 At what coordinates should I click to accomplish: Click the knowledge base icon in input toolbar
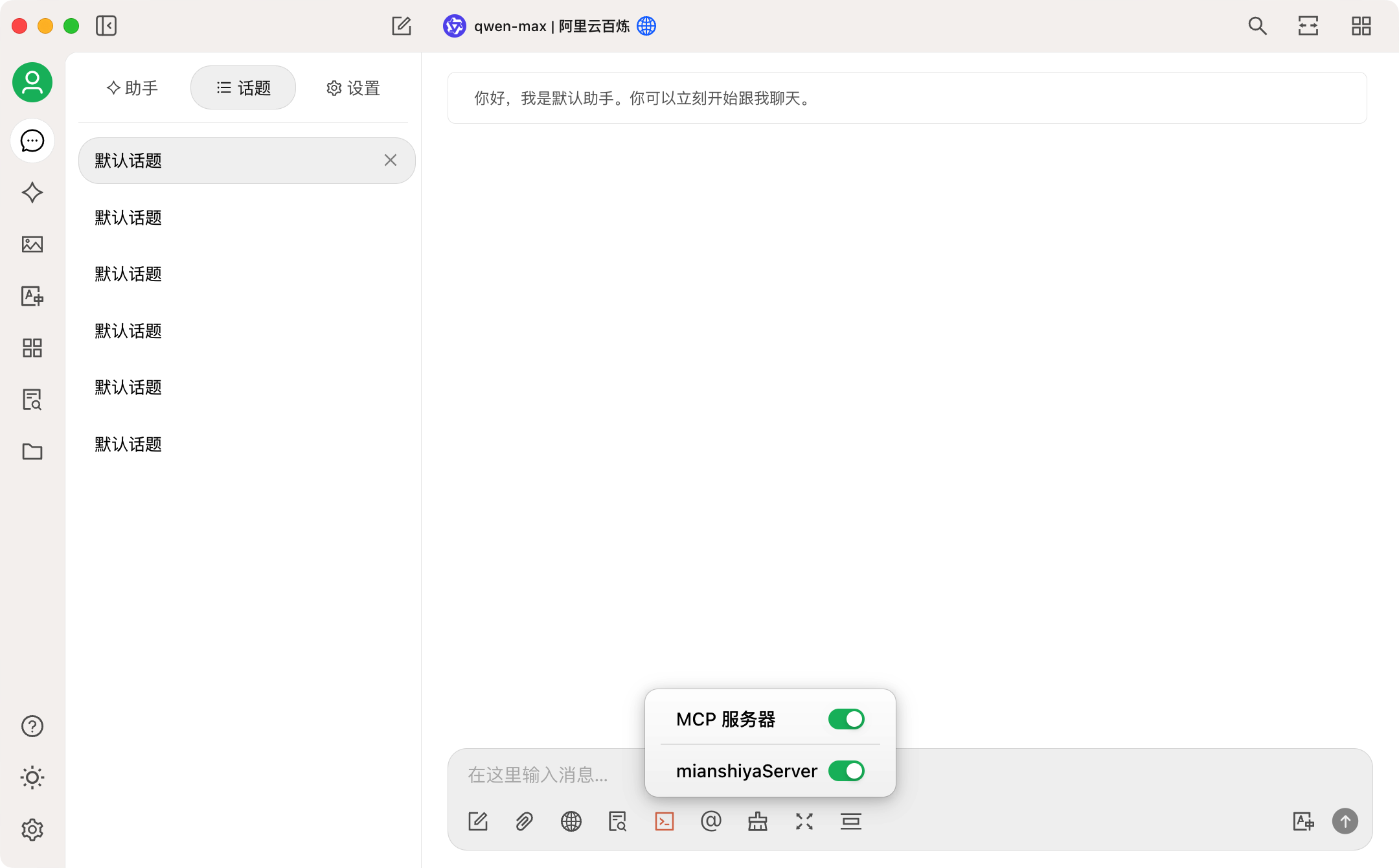point(617,821)
